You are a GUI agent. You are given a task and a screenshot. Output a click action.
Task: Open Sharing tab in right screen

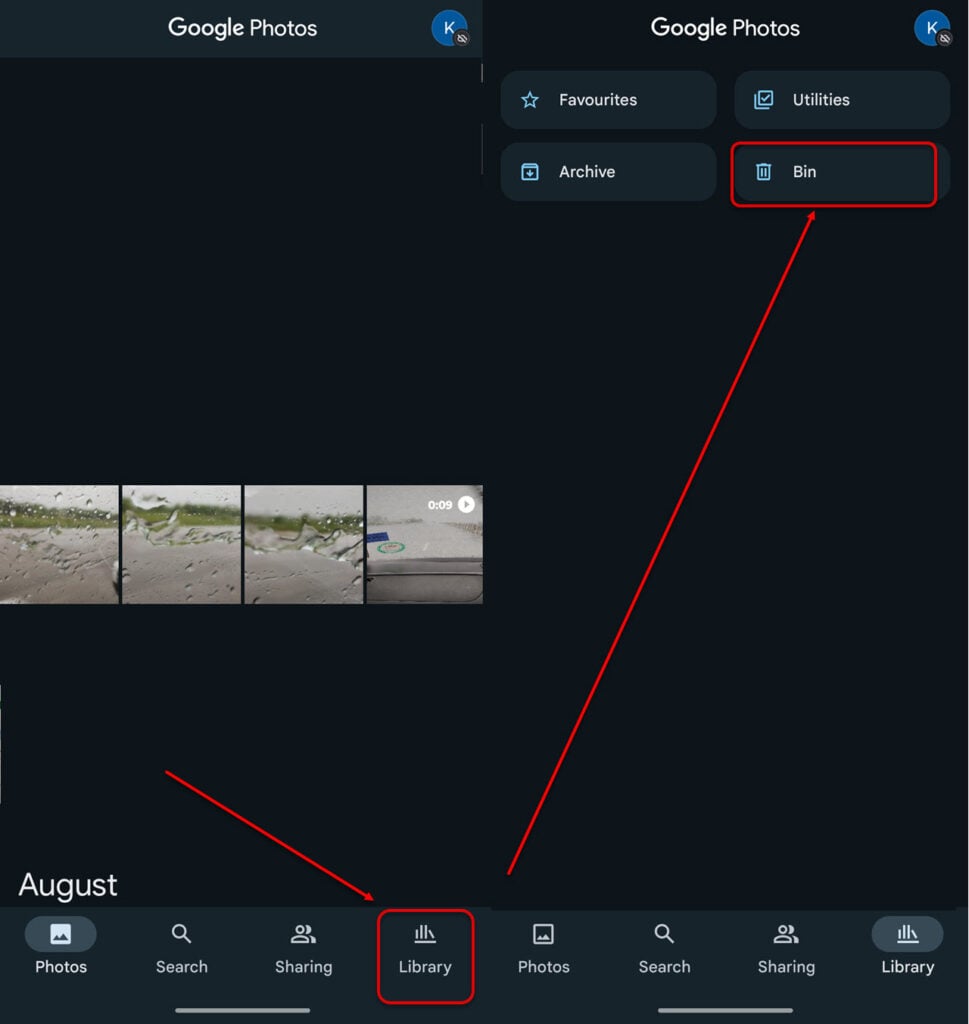[786, 950]
